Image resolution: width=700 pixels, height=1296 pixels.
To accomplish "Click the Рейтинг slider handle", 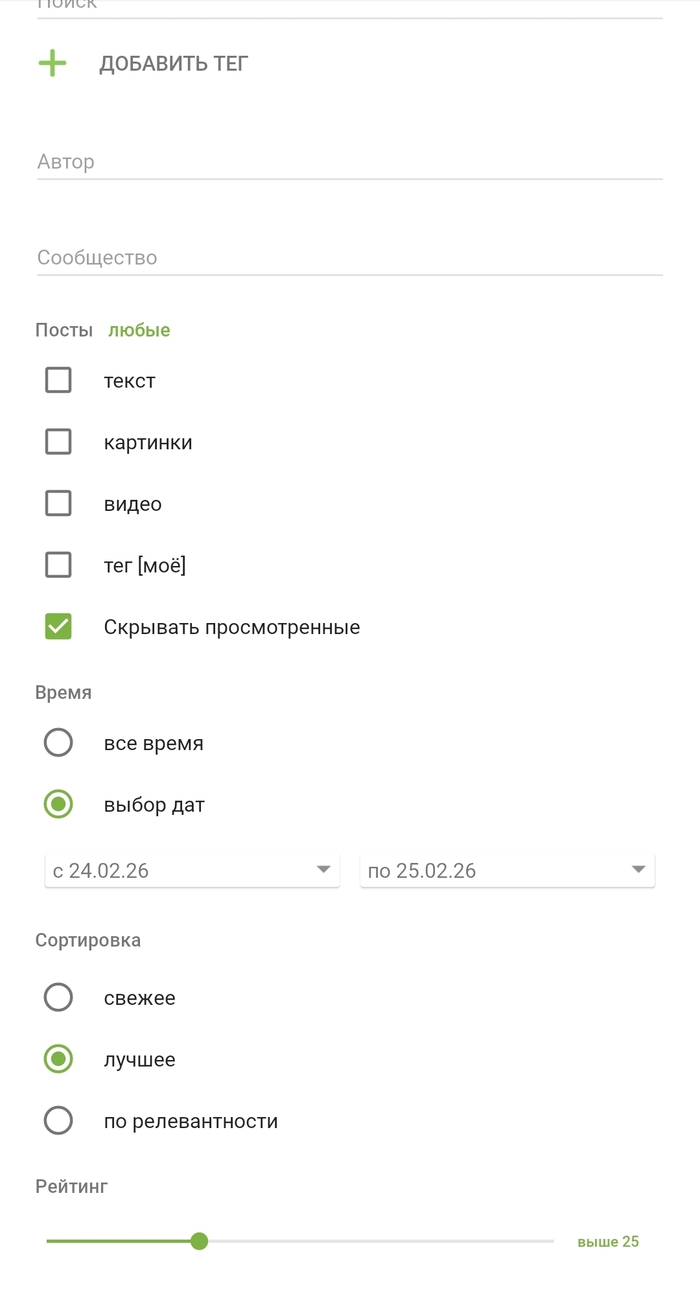I will point(199,1242).
